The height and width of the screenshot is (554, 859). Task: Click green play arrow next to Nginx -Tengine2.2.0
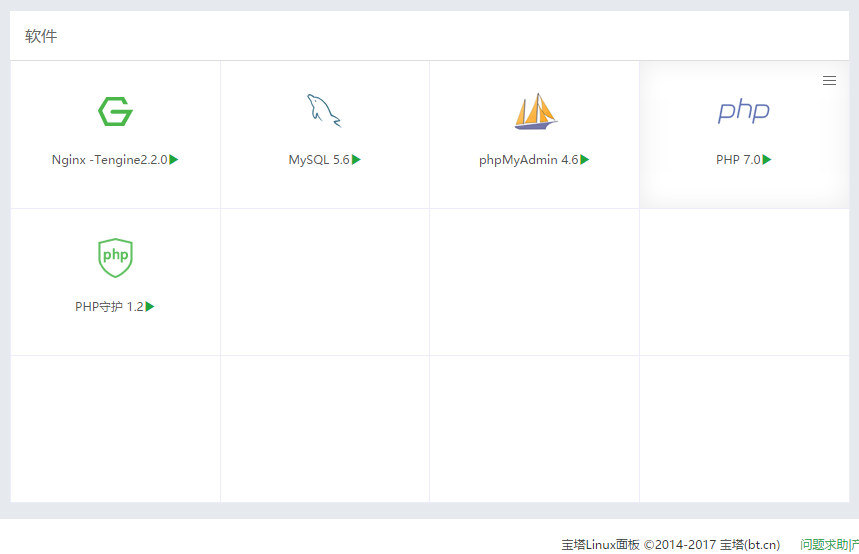(x=174, y=159)
